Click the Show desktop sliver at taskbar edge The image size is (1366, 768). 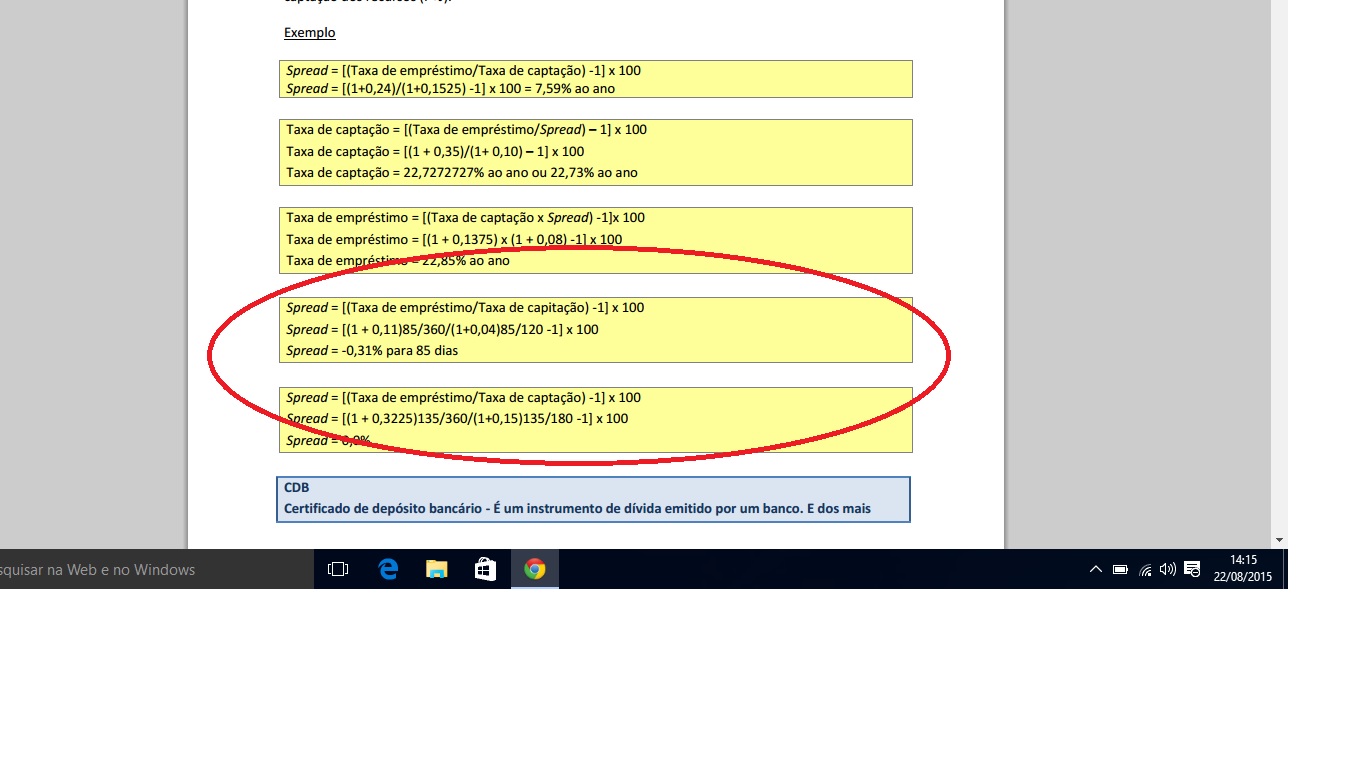1285,569
